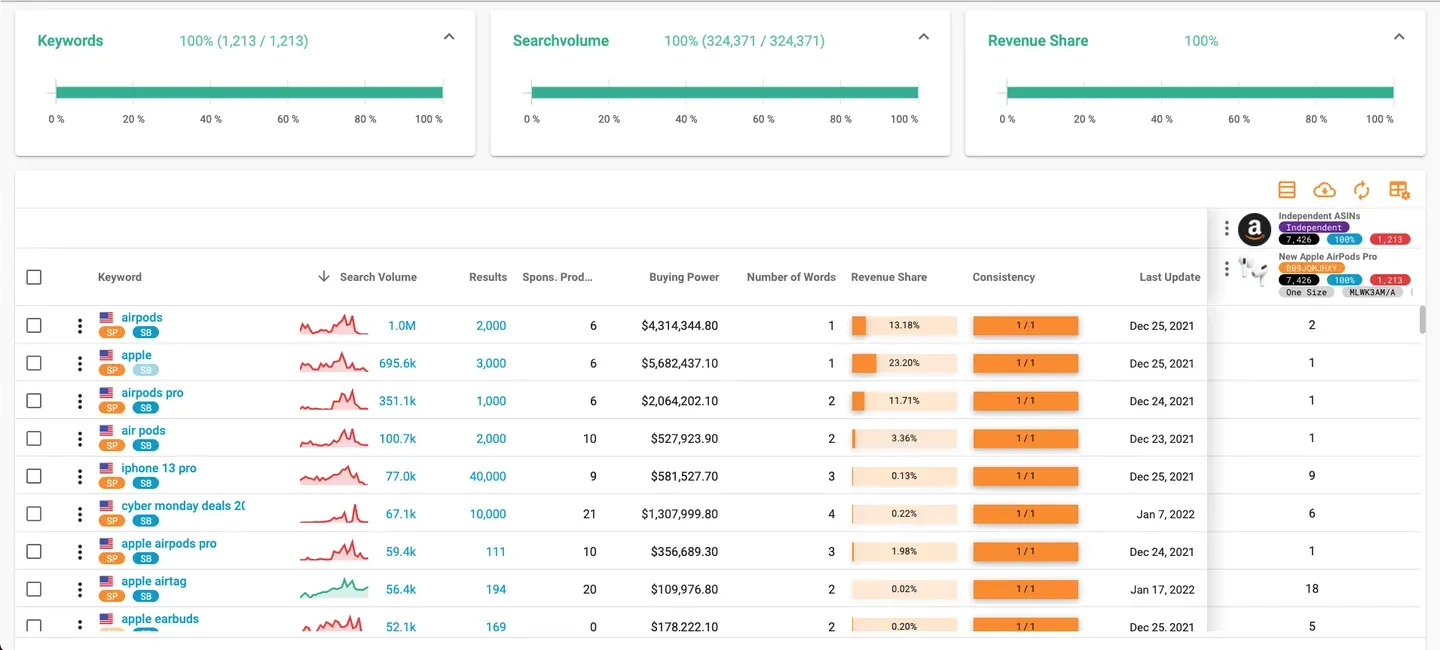The width and height of the screenshot is (1440, 650).
Task: Check the iphone 13 pro row checkbox
Action: click(34, 477)
